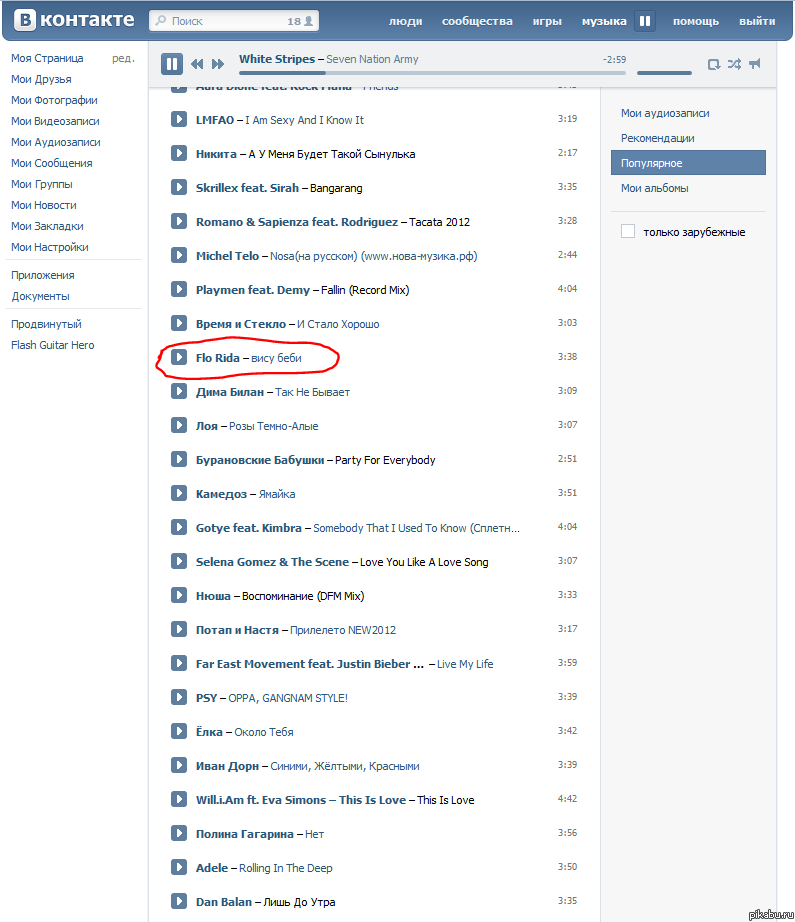Open the 'Flash Guitar Hero' app link
This screenshot has height=922, width=795.
[x=52, y=345]
